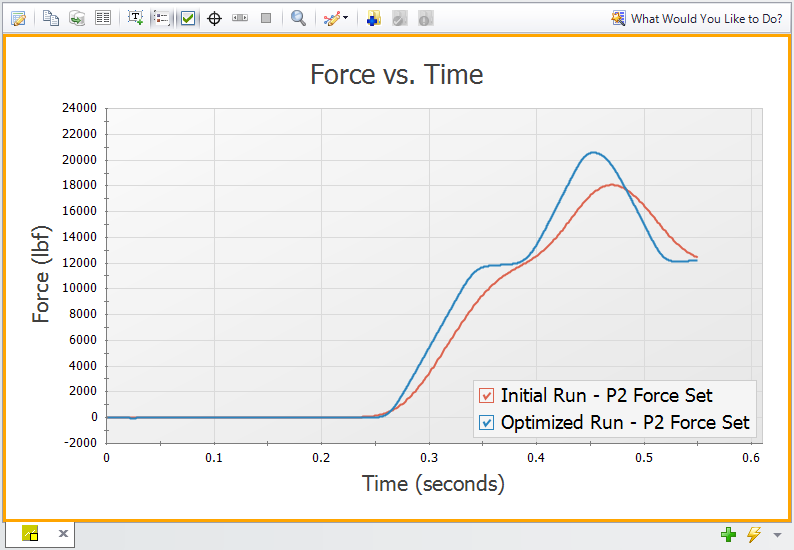Click the graph pencil edit icon

pyautogui.click(x=332, y=19)
